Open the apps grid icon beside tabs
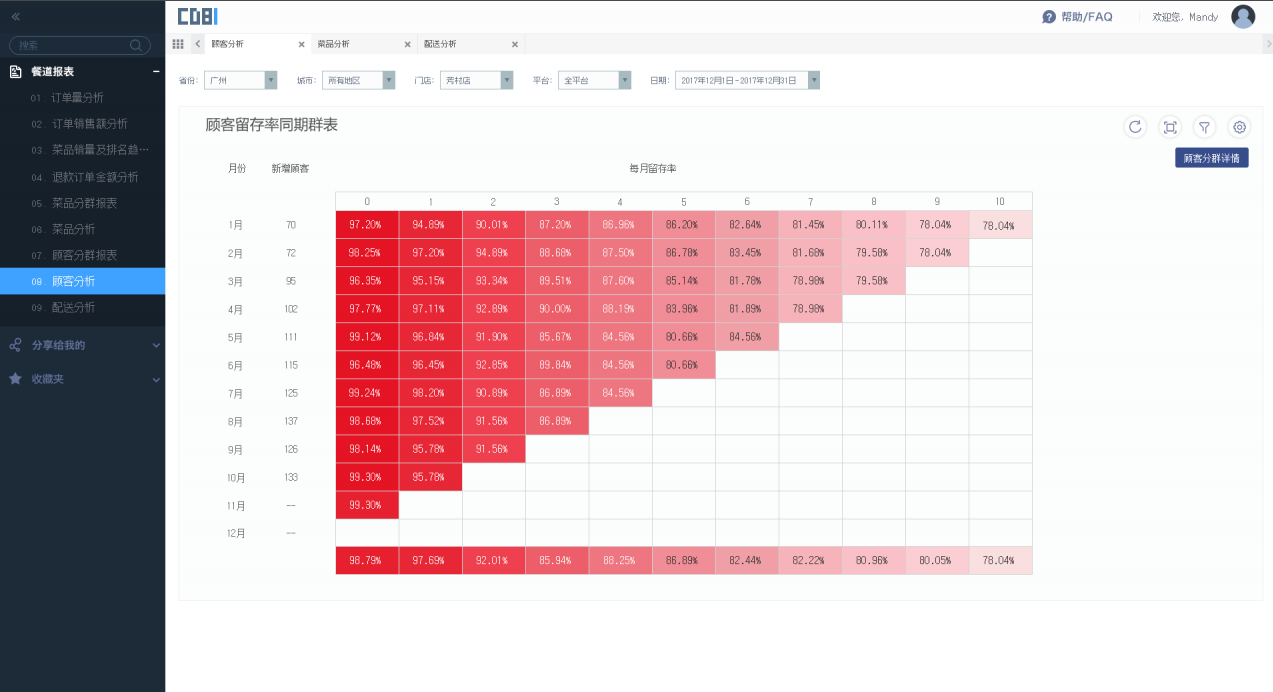This screenshot has height=692, width=1273. click(178, 44)
